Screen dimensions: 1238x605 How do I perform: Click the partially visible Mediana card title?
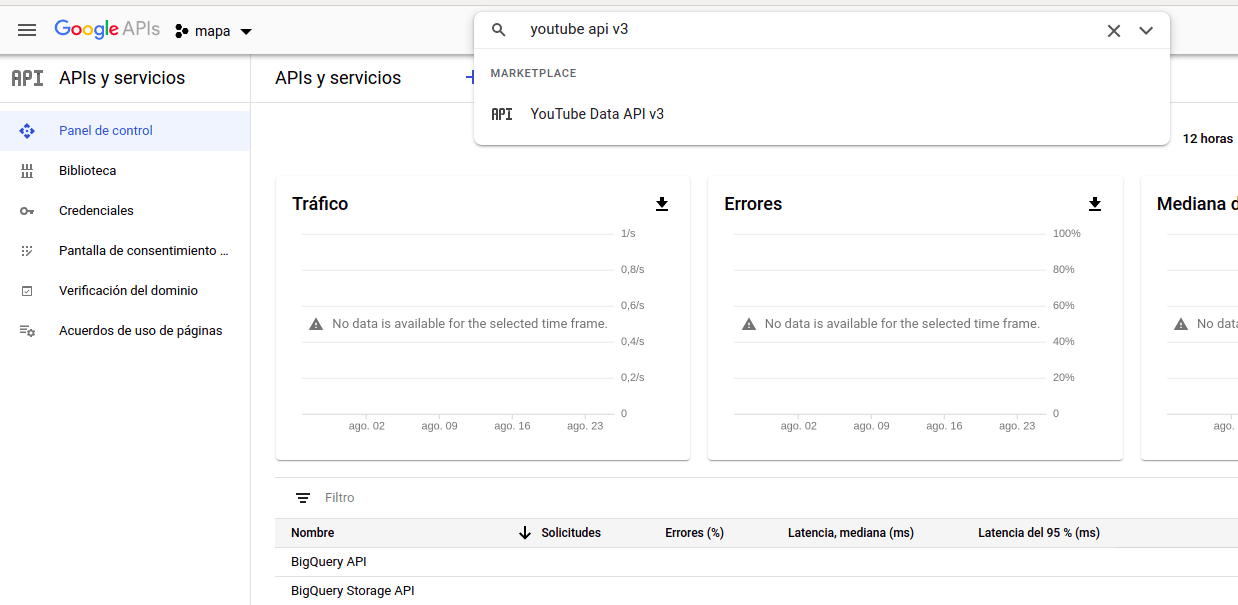(x=1197, y=204)
